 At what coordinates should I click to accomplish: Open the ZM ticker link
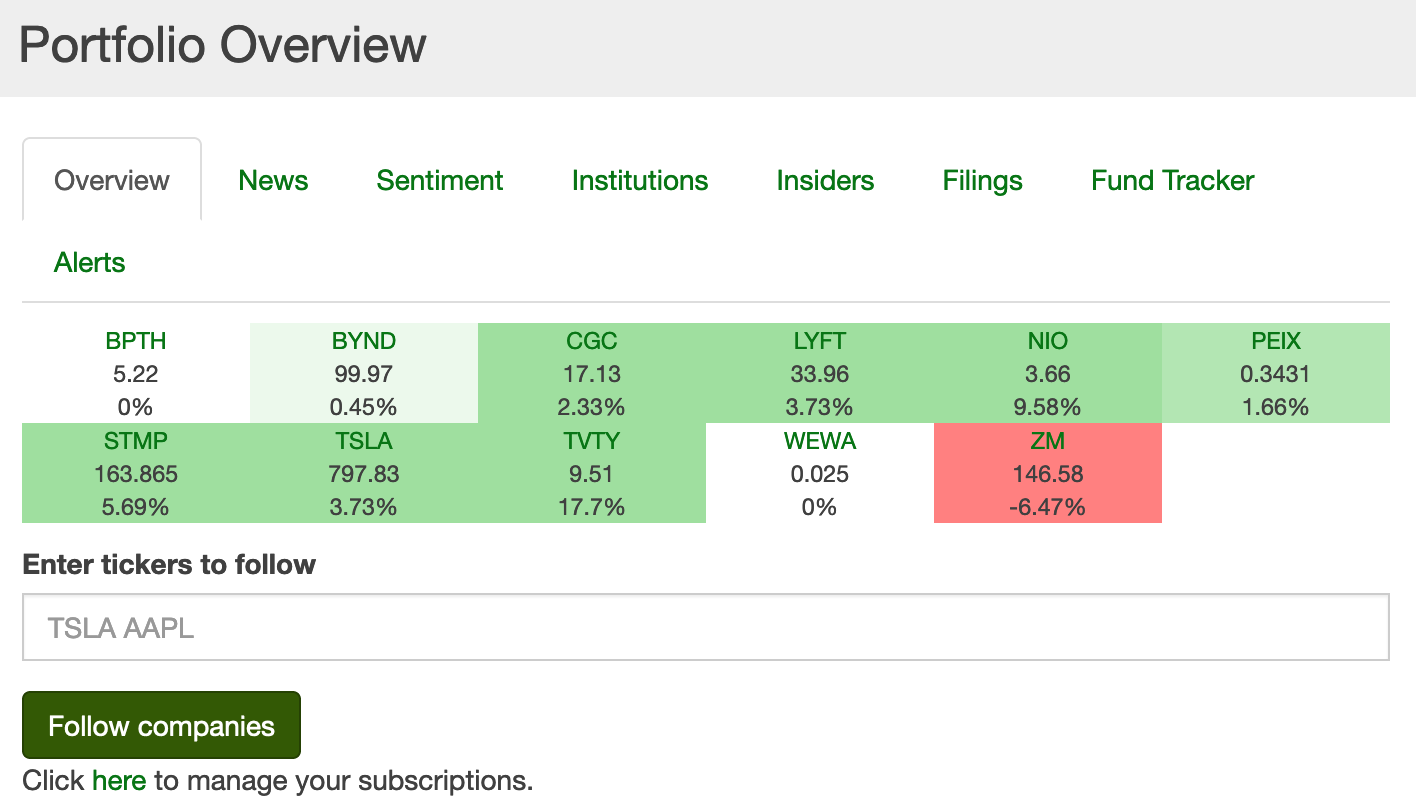pos(1048,441)
